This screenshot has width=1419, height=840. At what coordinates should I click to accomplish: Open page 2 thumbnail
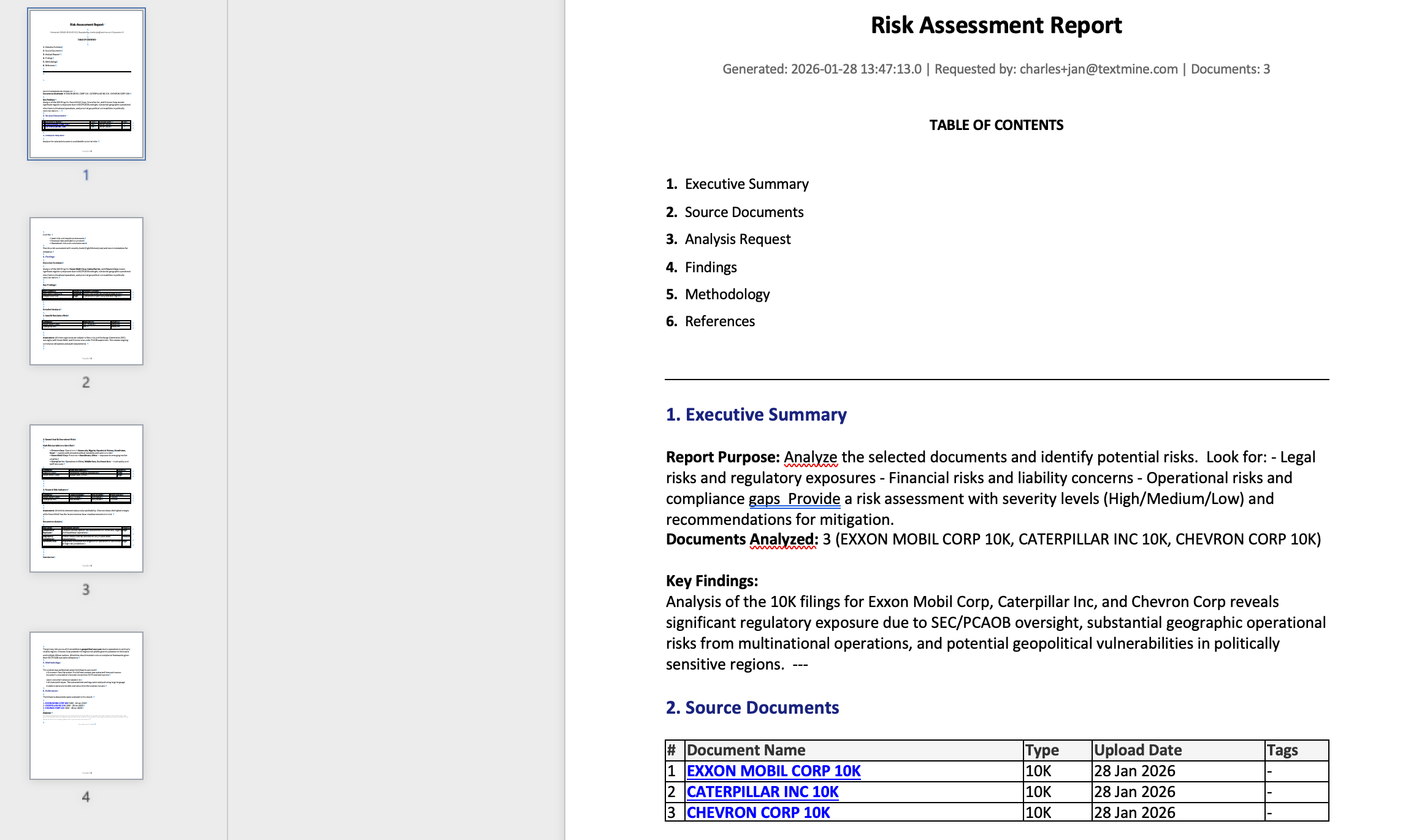click(x=86, y=291)
